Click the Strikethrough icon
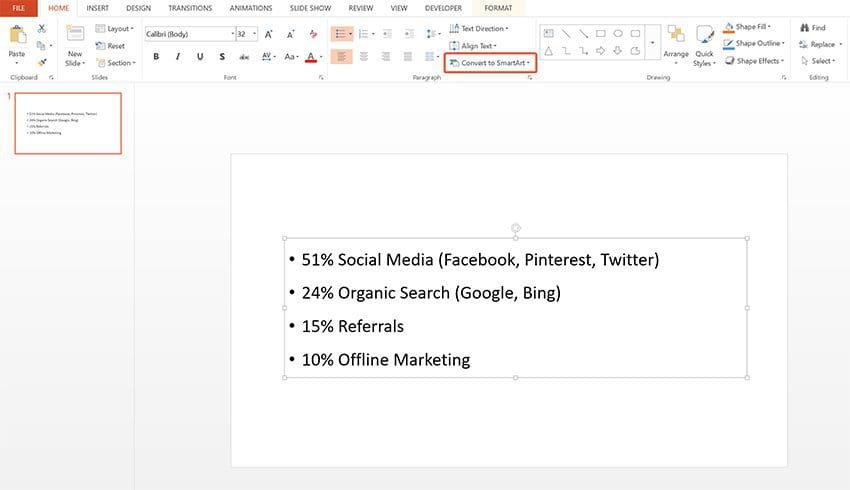850x490 pixels. click(246, 57)
